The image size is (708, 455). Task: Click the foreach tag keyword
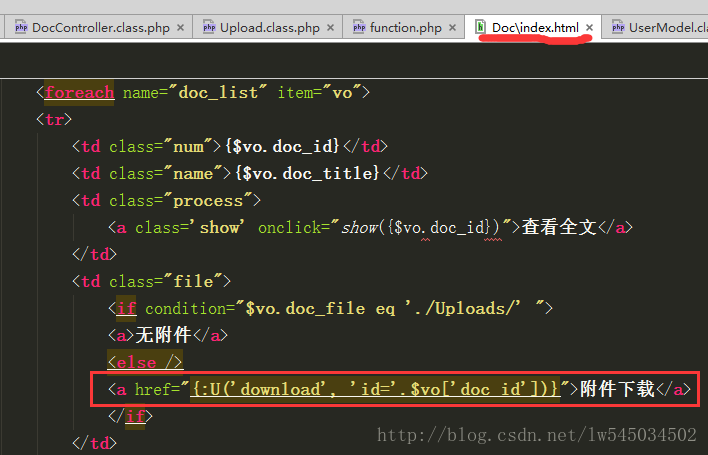(79, 93)
